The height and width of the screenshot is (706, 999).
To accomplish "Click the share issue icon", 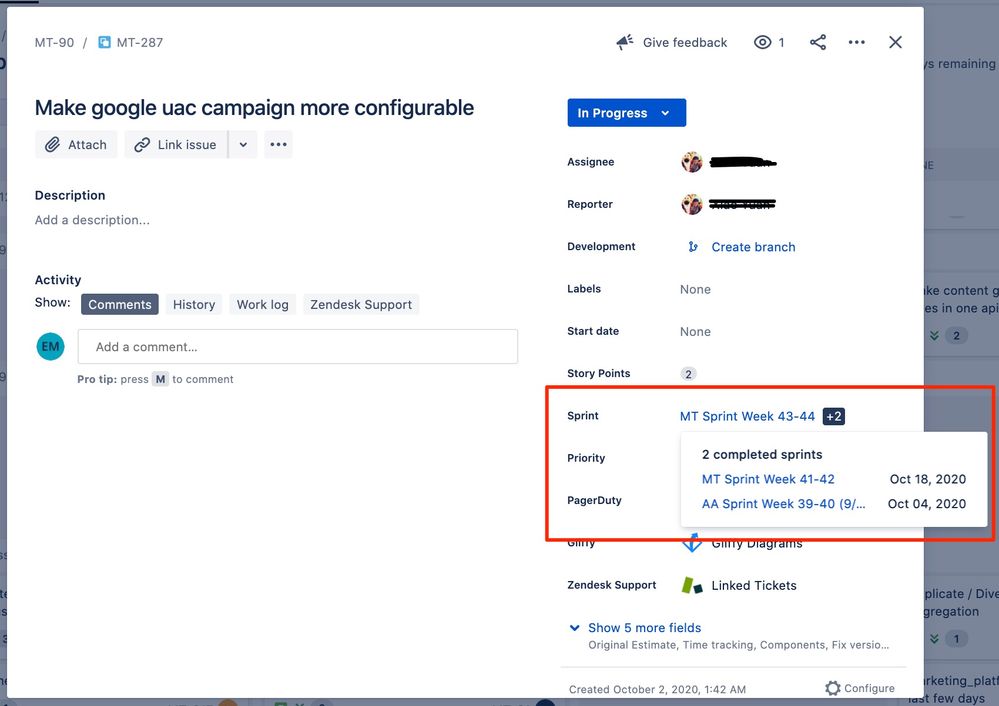I will pos(818,42).
